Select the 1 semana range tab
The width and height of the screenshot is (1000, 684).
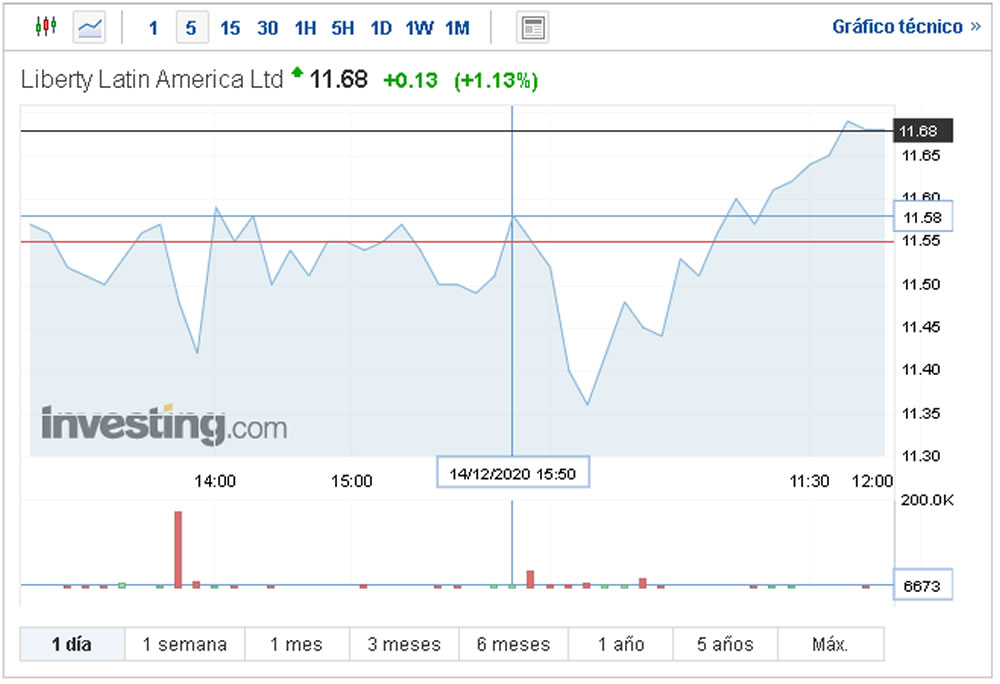185,644
